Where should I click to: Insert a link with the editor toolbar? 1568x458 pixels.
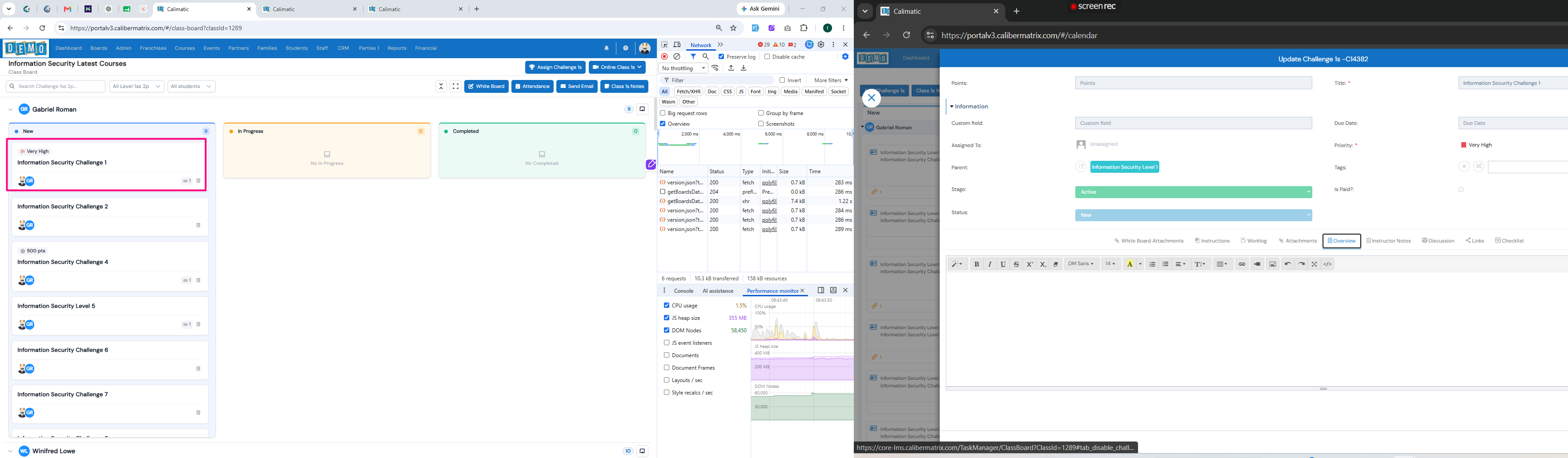pos(1242,264)
